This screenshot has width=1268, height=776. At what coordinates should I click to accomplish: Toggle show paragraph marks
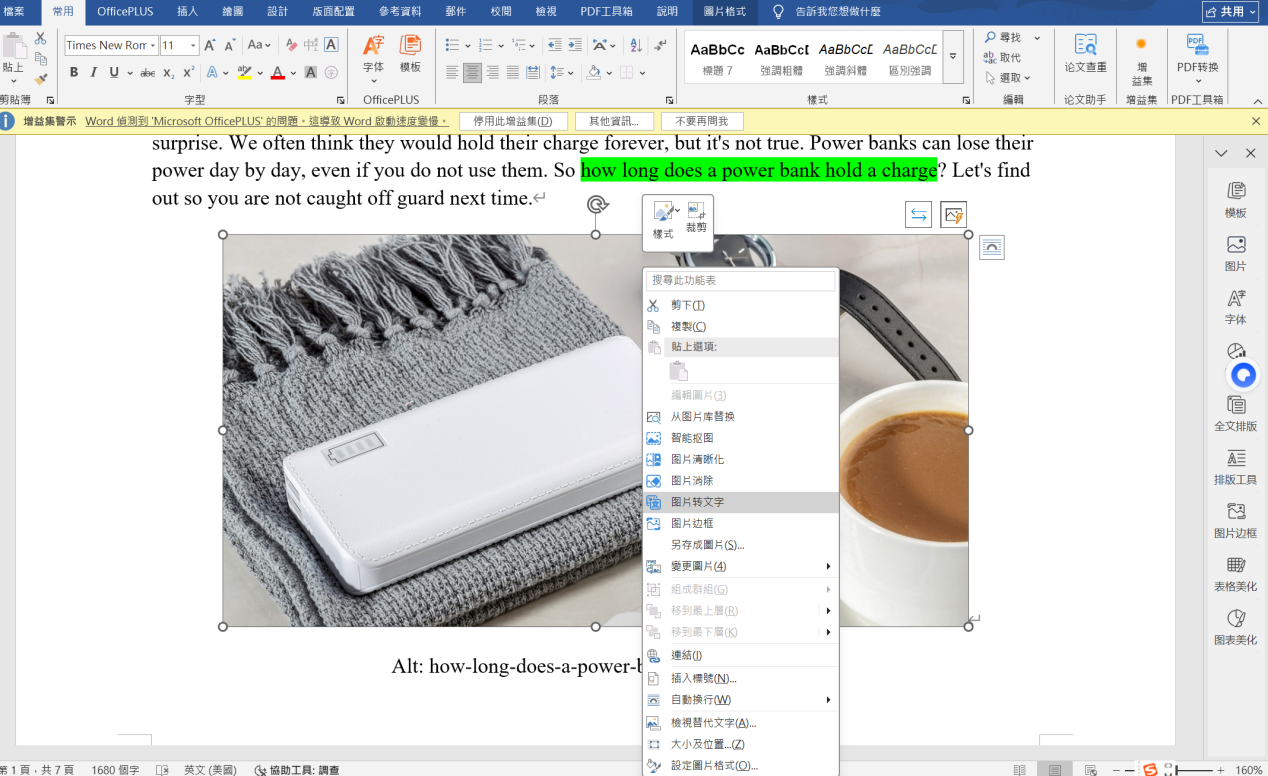(x=660, y=45)
